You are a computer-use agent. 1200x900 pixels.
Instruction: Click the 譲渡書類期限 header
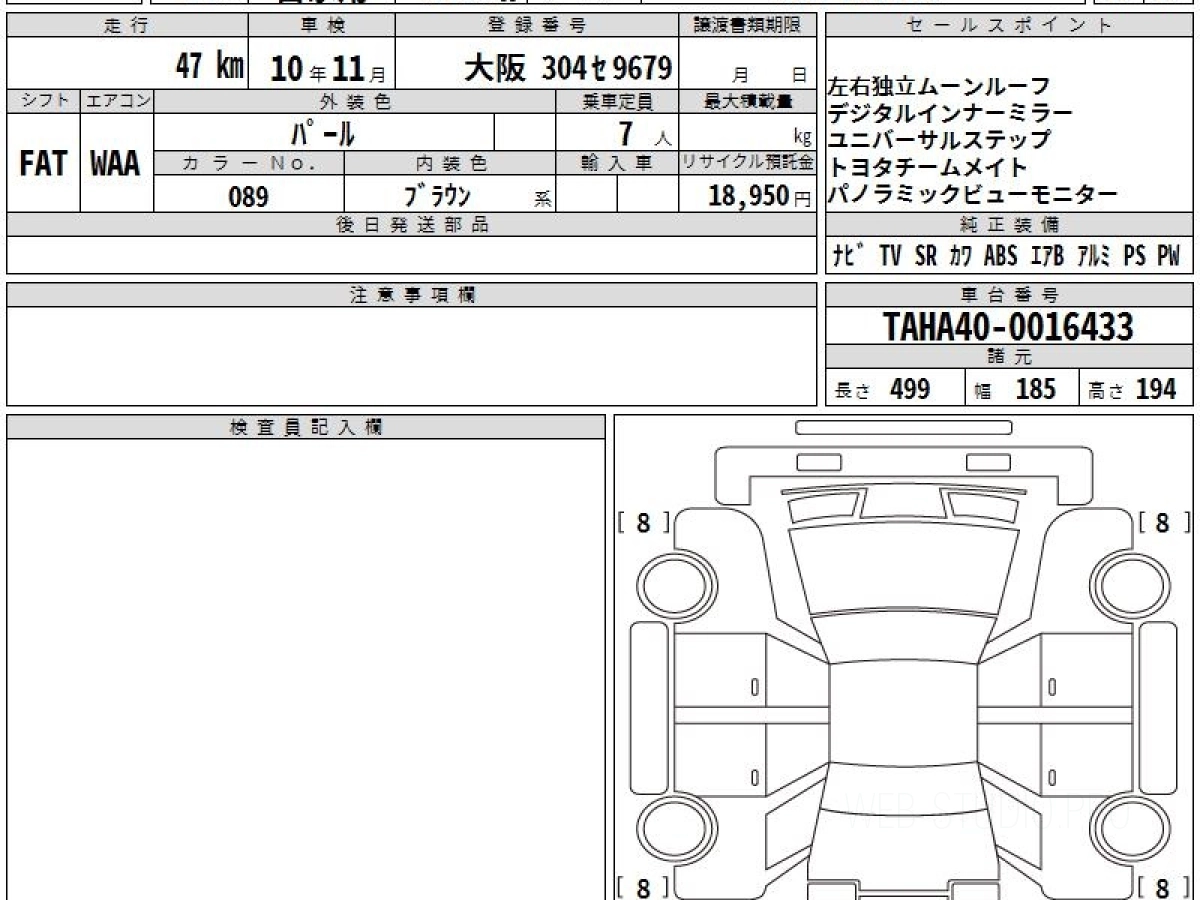click(x=748, y=26)
